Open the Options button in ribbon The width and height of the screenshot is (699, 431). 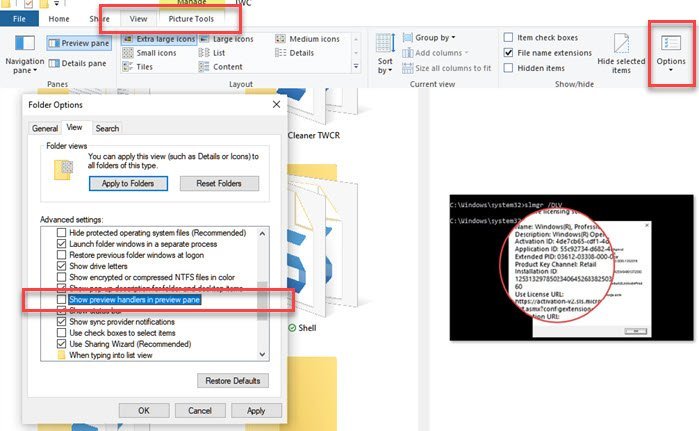click(671, 53)
